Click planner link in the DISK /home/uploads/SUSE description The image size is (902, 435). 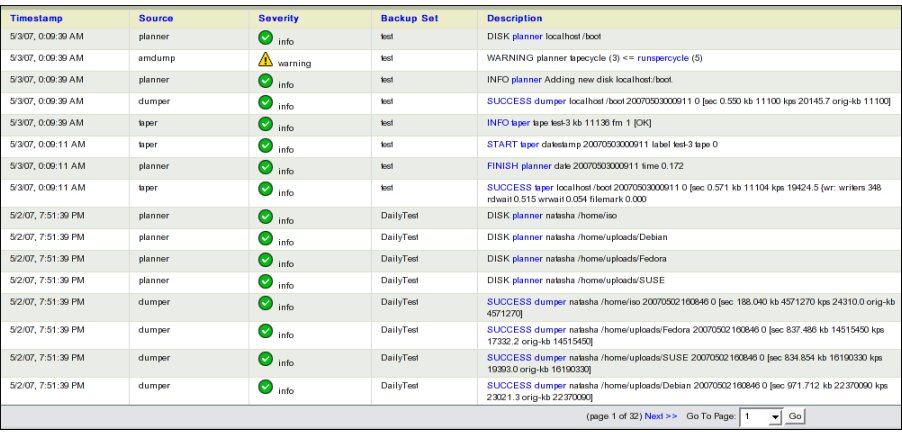click(x=527, y=280)
